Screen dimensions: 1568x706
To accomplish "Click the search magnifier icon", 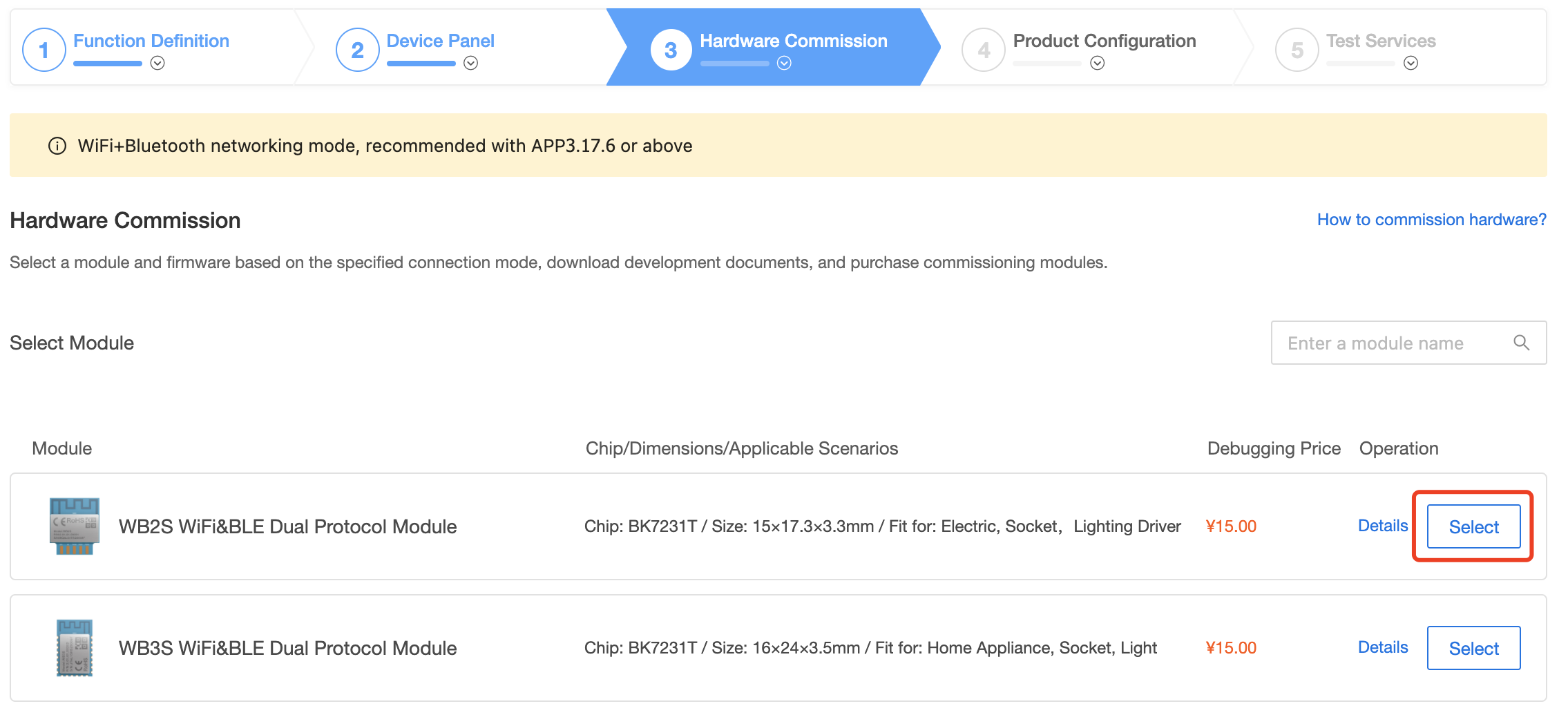I will 1521,343.
